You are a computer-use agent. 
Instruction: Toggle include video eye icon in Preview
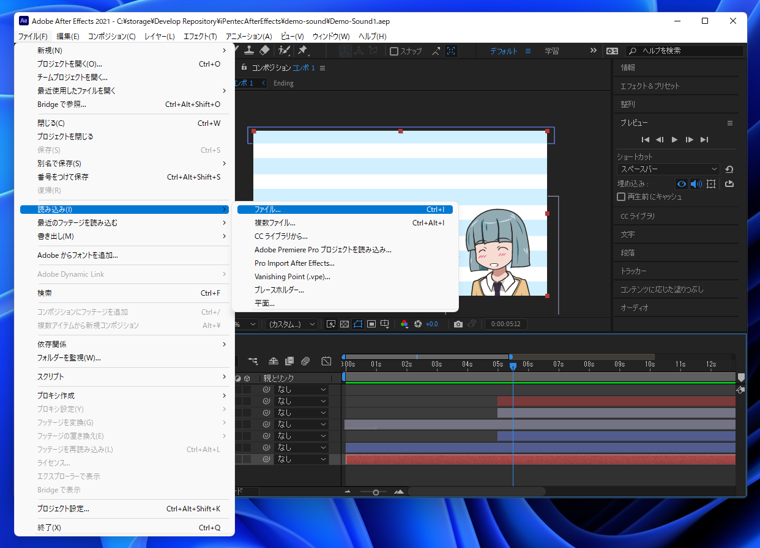(x=681, y=184)
